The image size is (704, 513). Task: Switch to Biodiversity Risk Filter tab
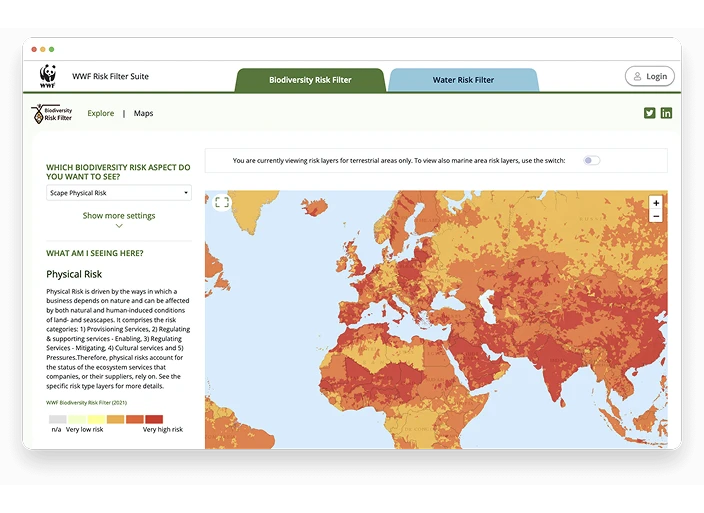(310, 80)
